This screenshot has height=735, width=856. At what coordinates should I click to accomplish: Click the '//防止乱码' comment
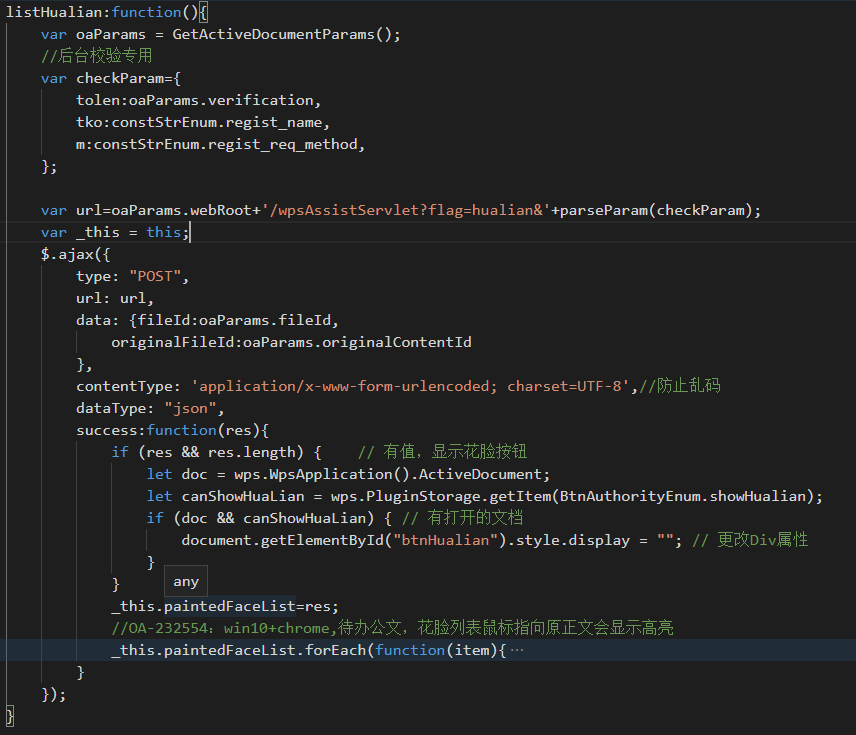[x=680, y=386]
